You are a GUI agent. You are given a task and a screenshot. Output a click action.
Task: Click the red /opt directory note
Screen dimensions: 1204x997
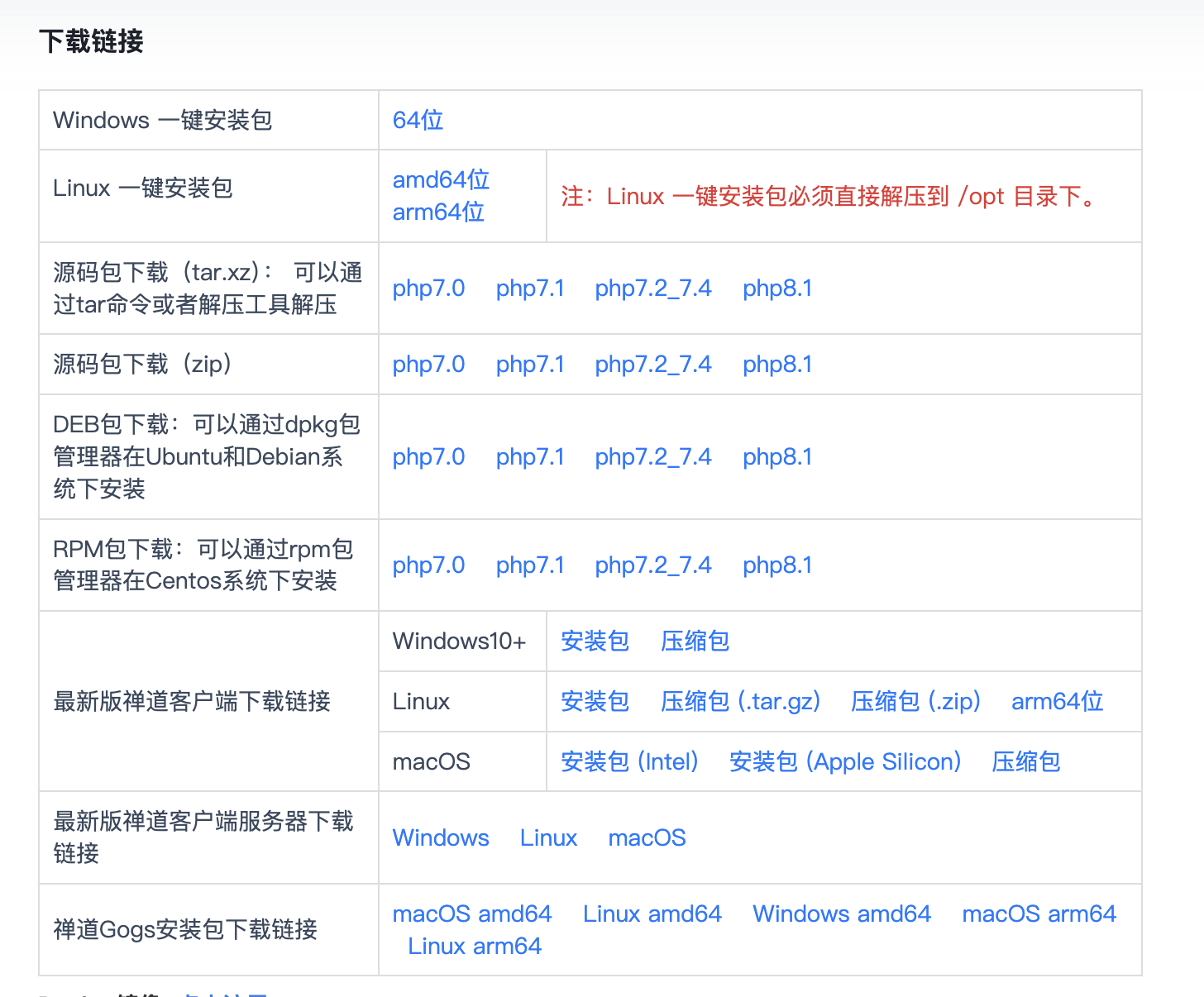830,196
